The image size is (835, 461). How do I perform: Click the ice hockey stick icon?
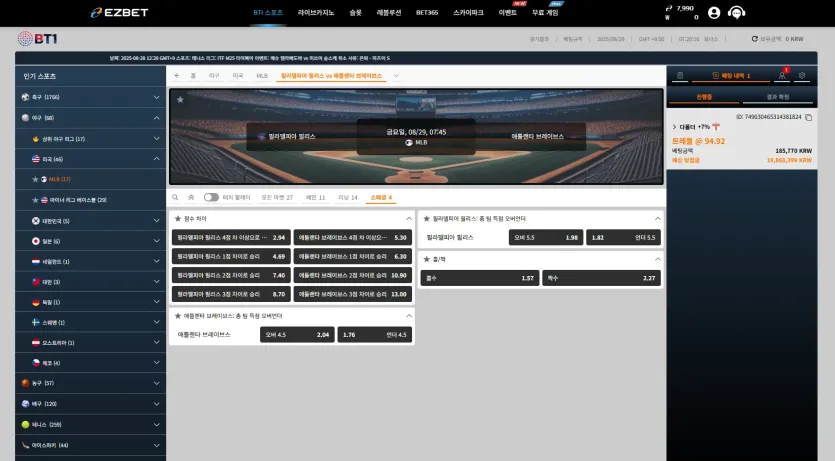click(x=25, y=445)
